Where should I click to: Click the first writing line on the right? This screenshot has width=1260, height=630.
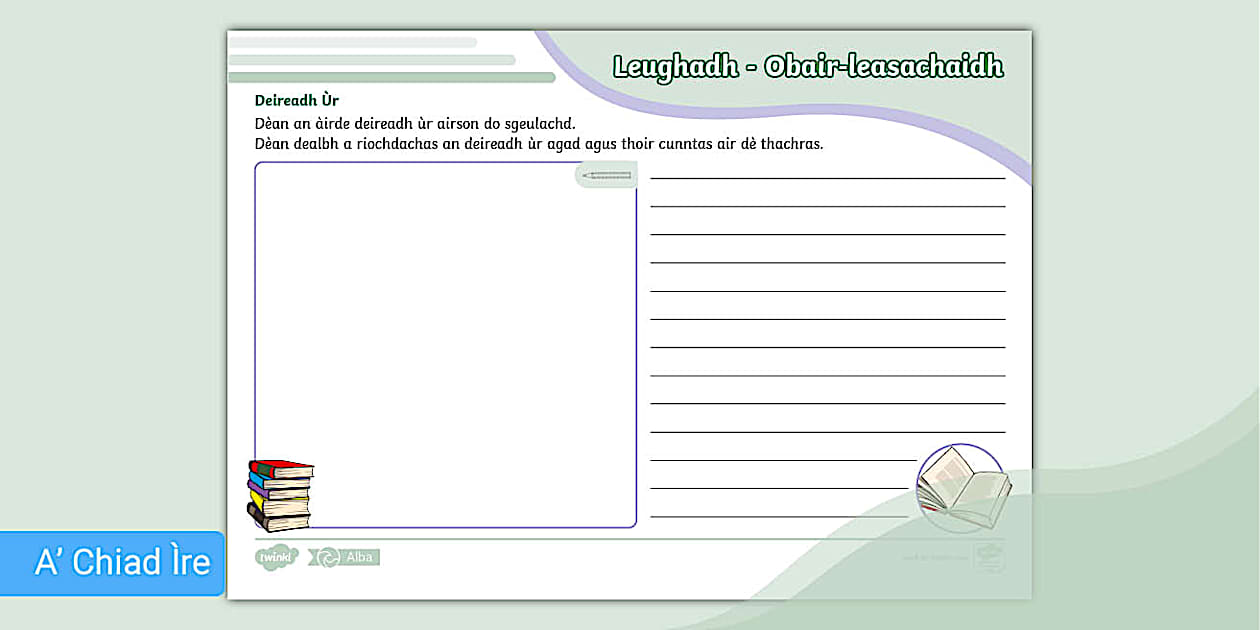828,177
